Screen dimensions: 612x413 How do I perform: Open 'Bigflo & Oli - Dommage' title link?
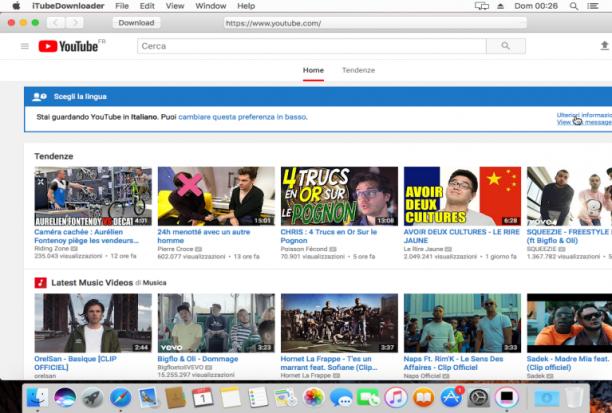pos(197,359)
